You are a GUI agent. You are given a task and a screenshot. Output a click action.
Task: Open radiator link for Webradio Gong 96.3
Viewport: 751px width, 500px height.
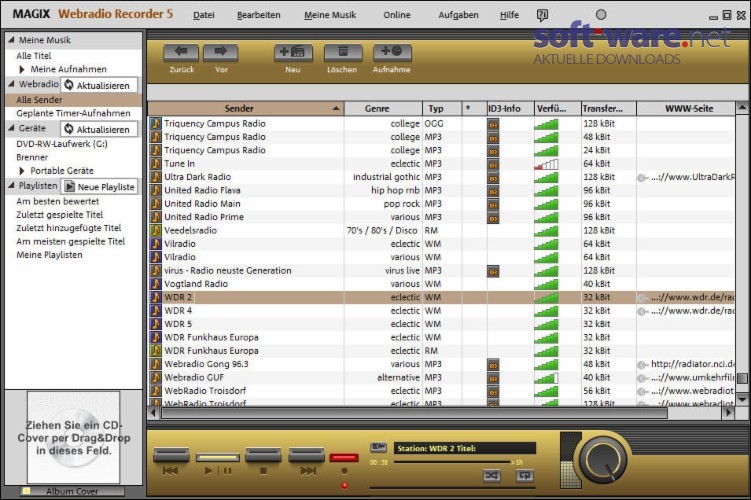pos(692,364)
